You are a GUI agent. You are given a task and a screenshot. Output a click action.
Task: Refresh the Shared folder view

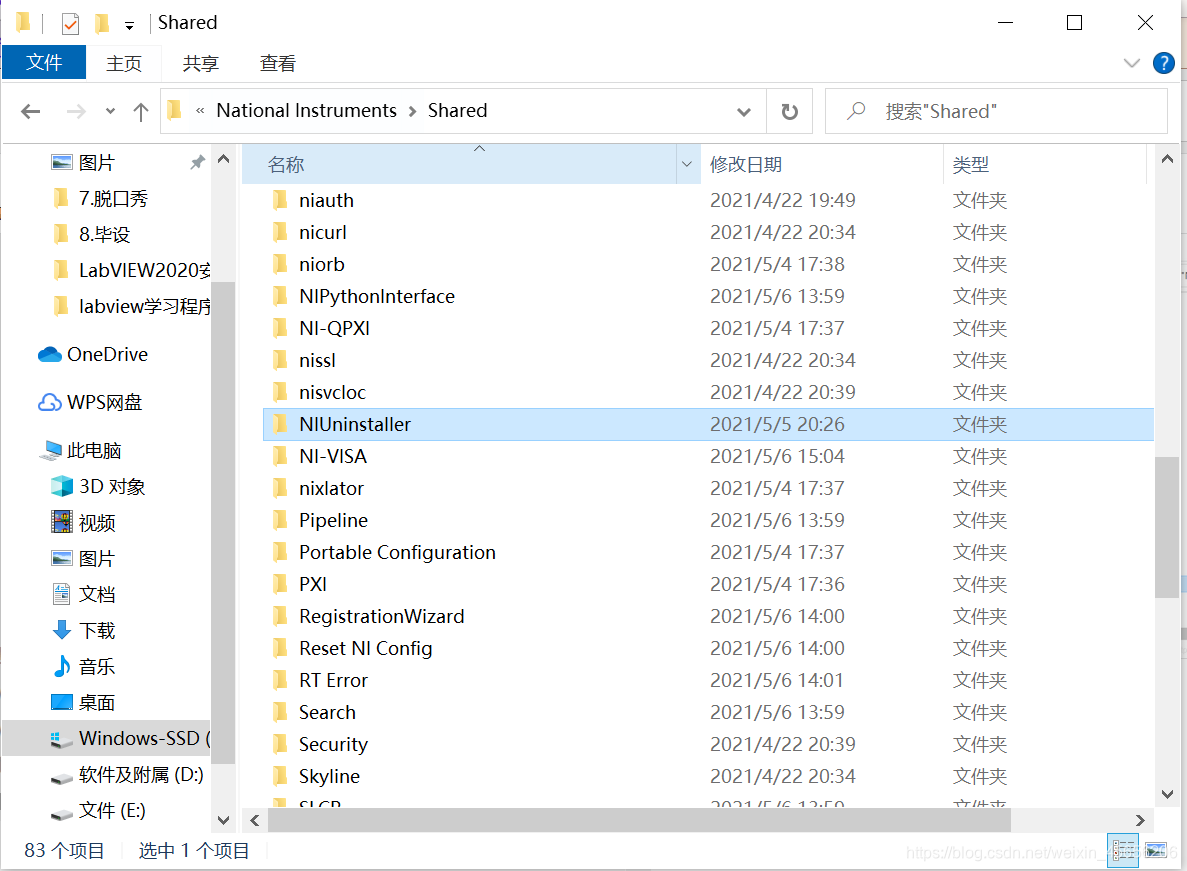tap(790, 112)
